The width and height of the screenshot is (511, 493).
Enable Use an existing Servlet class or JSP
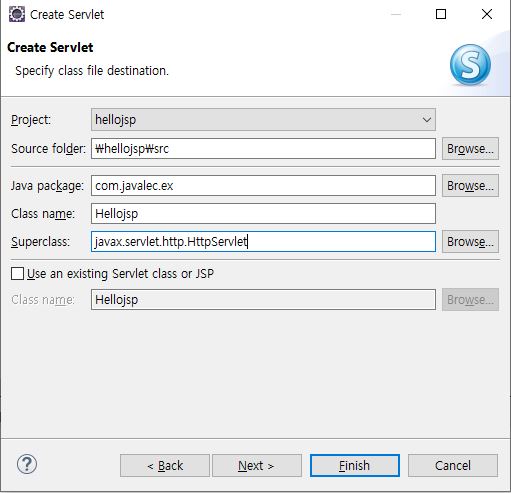coord(17,274)
